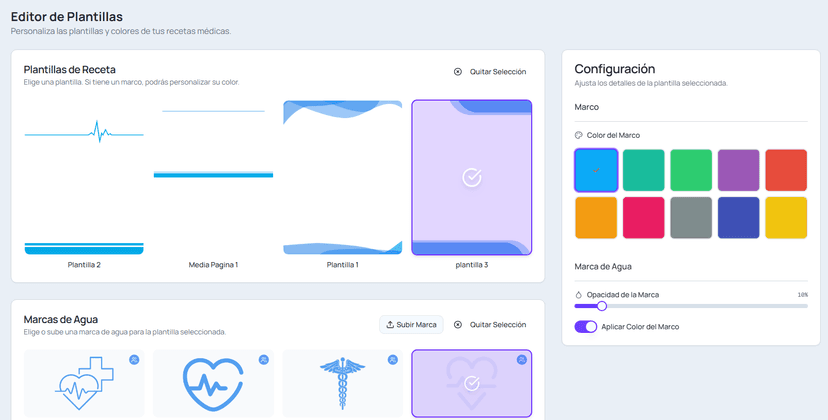Click Quitar Selección in Marcas de Agua
The height and width of the screenshot is (420, 828).
pos(490,325)
